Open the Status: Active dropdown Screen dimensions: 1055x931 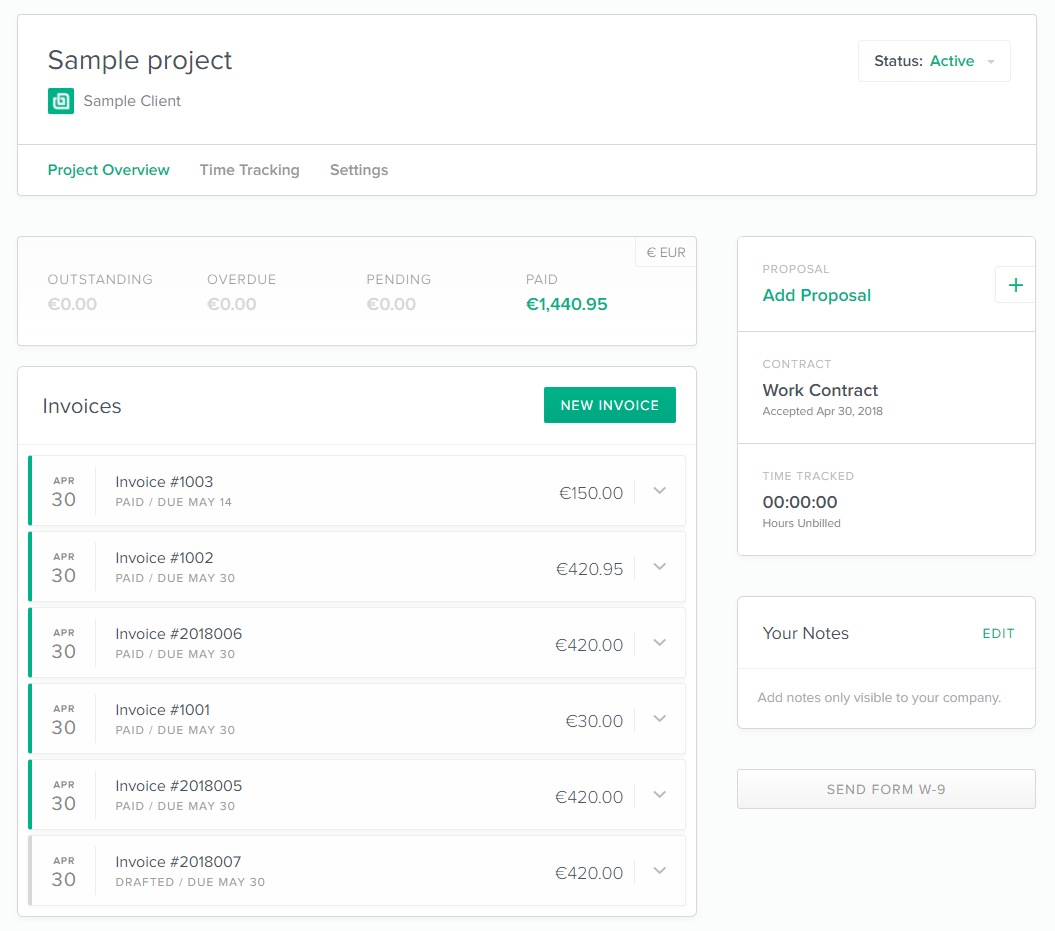tap(934, 61)
